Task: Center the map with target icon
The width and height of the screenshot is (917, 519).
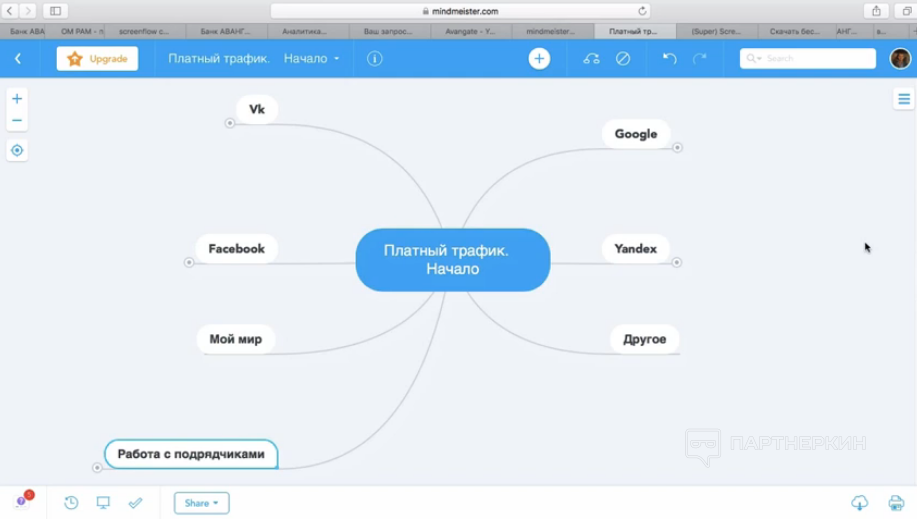Action: tap(17, 150)
